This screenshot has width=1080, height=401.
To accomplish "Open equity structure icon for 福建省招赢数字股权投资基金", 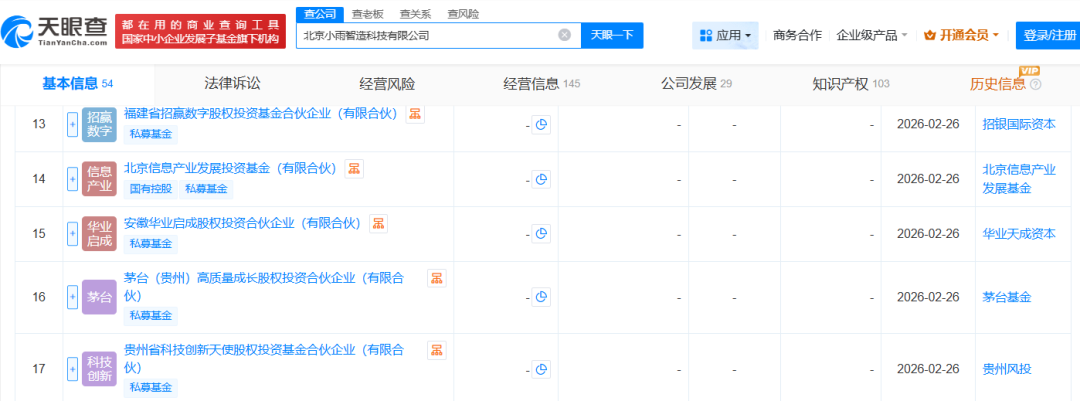I will 415,114.
